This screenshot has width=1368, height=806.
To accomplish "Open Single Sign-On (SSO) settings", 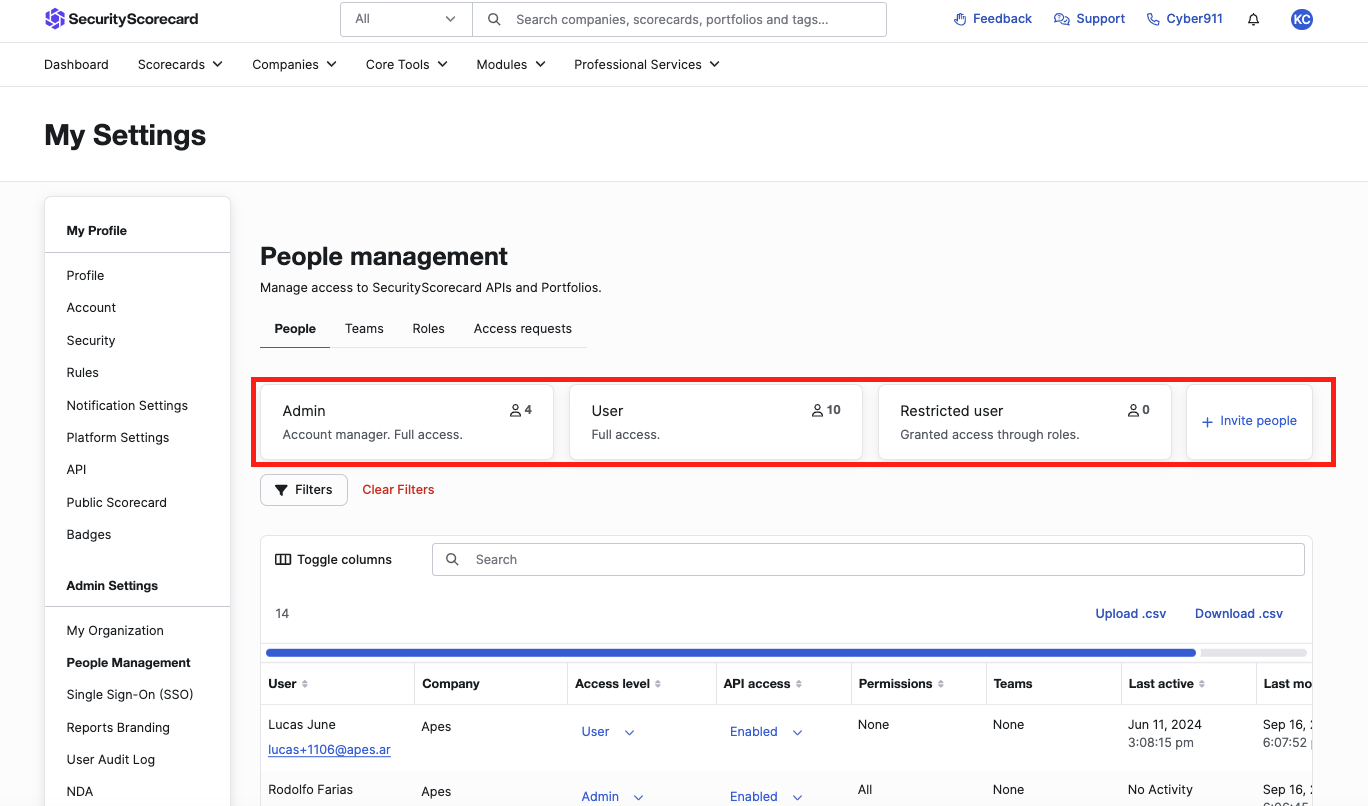I will pos(130,695).
